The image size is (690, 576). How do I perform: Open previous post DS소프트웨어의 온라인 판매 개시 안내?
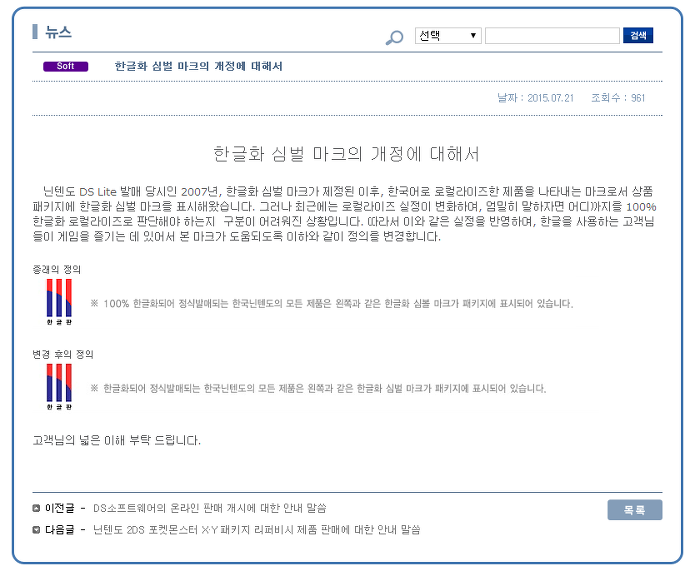click(209, 508)
